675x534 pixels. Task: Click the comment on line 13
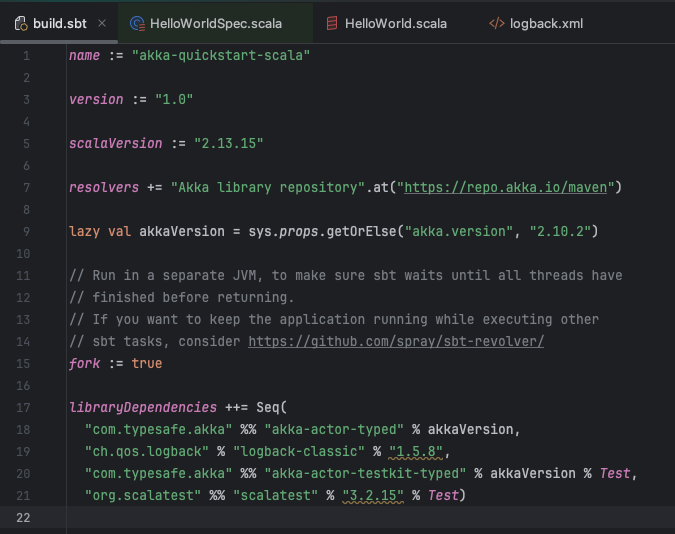tap(334, 320)
